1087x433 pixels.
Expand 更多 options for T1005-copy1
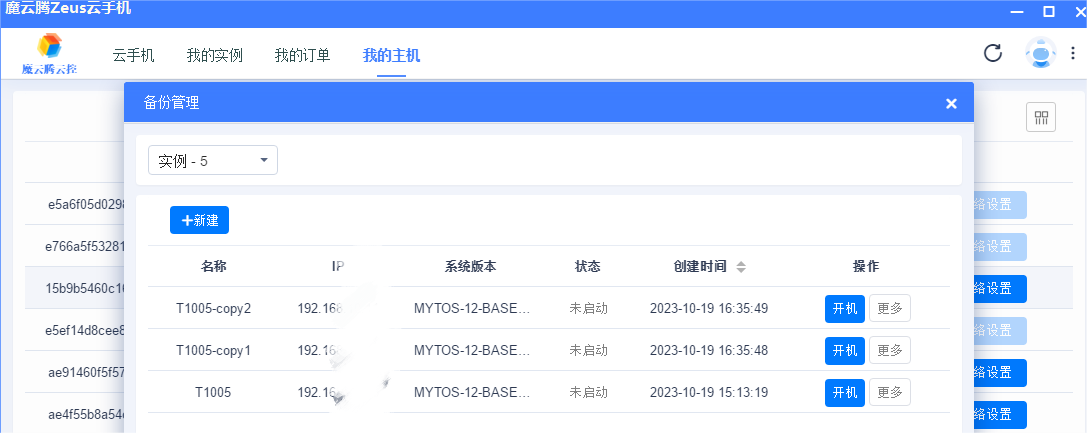889,351
